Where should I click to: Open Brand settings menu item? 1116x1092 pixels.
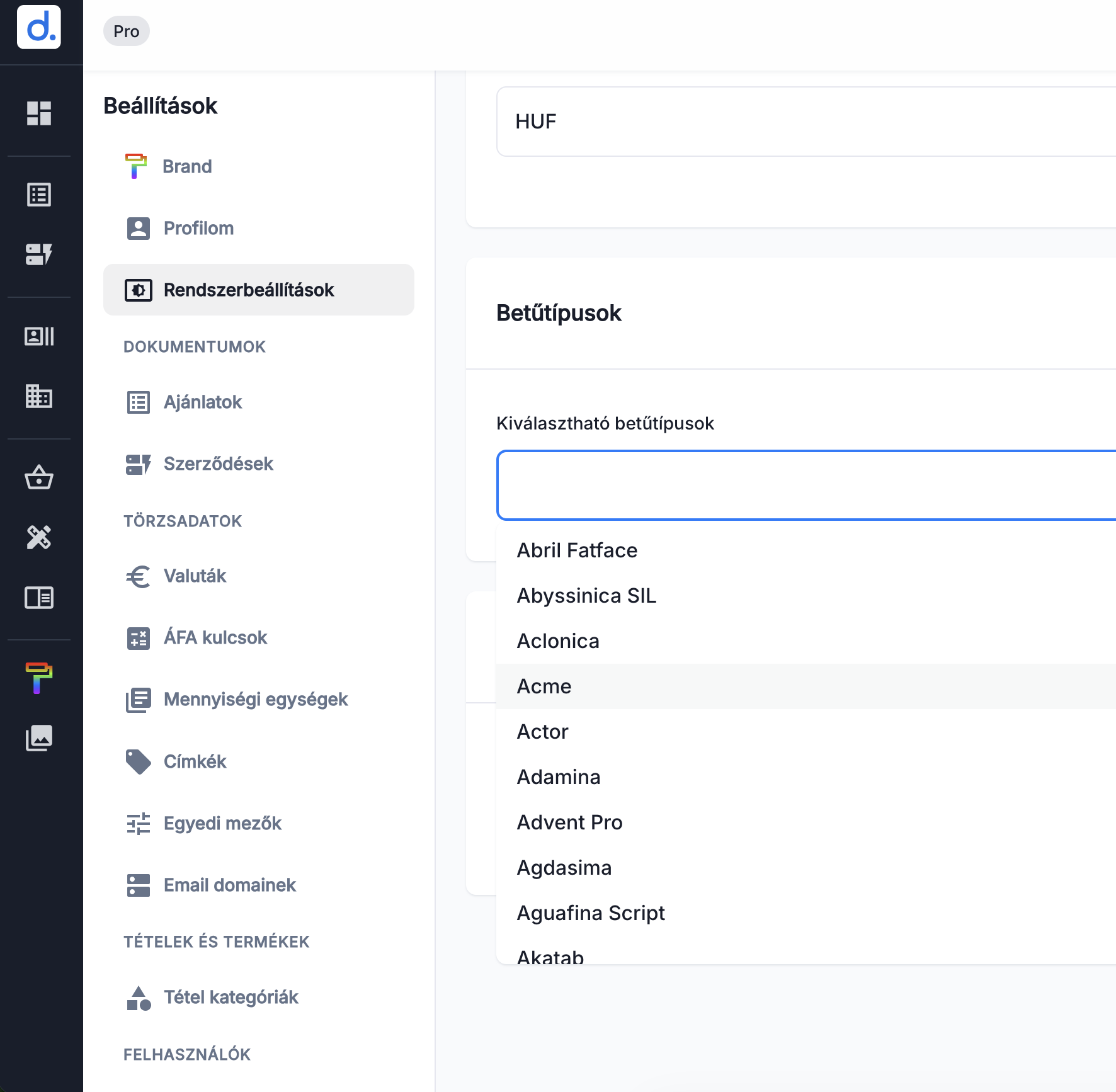(187, 166)
